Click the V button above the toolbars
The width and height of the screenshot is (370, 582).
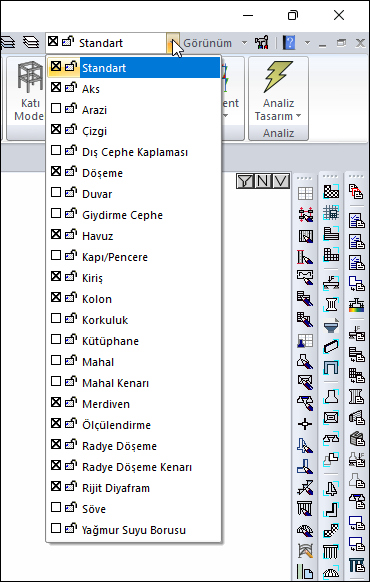281,181
